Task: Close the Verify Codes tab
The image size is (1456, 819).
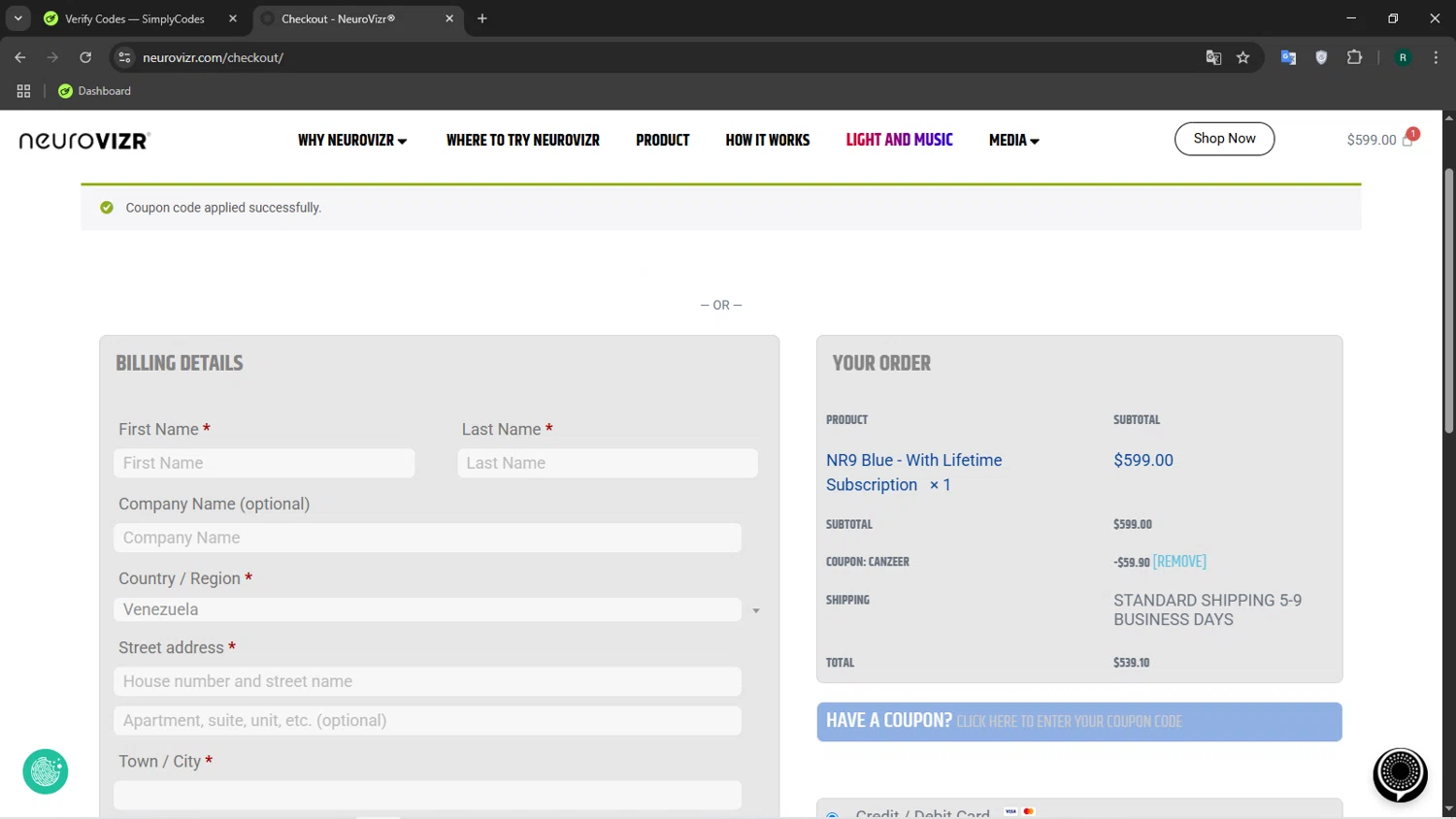Action: pos(233,18)
